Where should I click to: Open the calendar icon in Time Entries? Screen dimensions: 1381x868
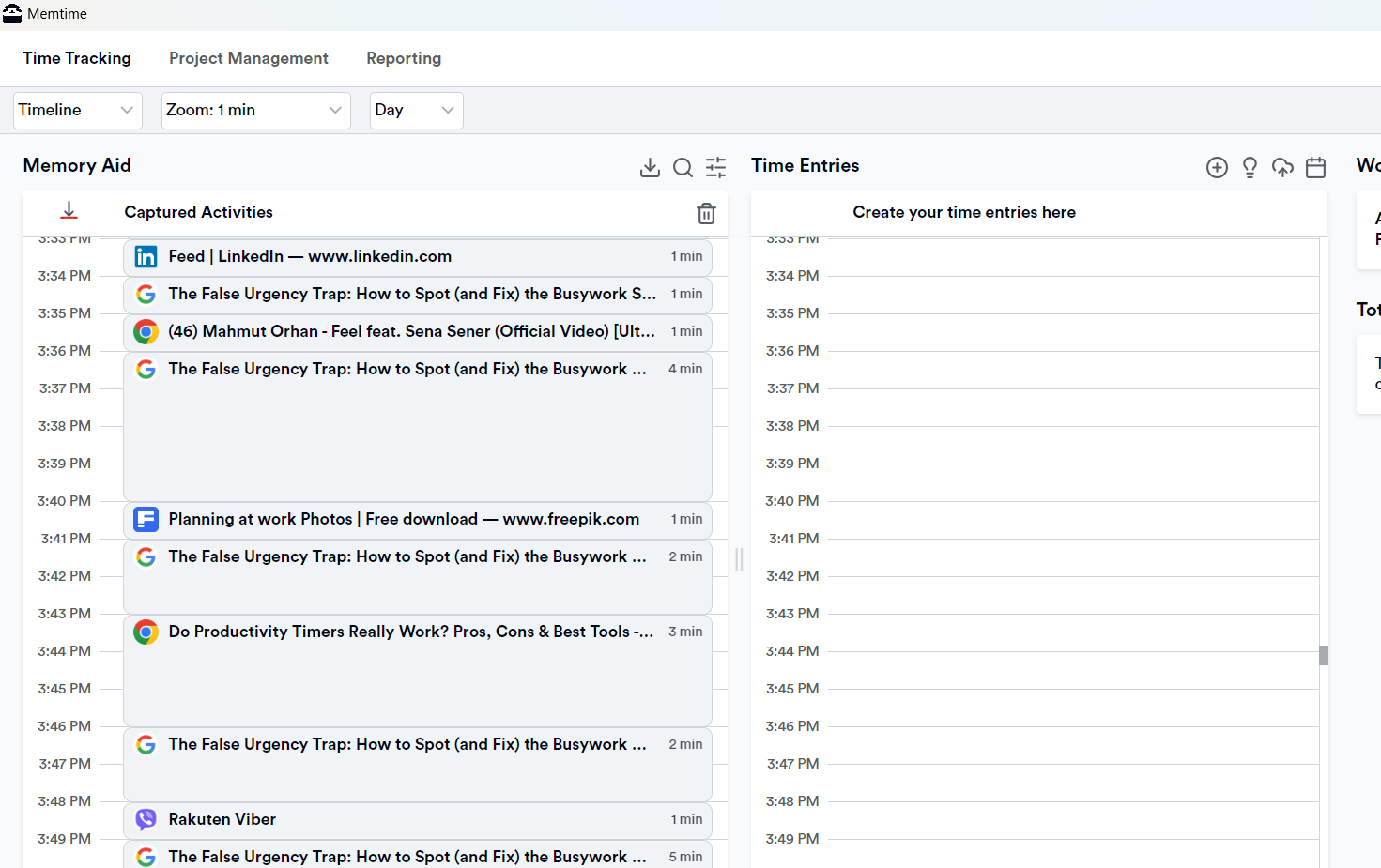coord(1316,167)
